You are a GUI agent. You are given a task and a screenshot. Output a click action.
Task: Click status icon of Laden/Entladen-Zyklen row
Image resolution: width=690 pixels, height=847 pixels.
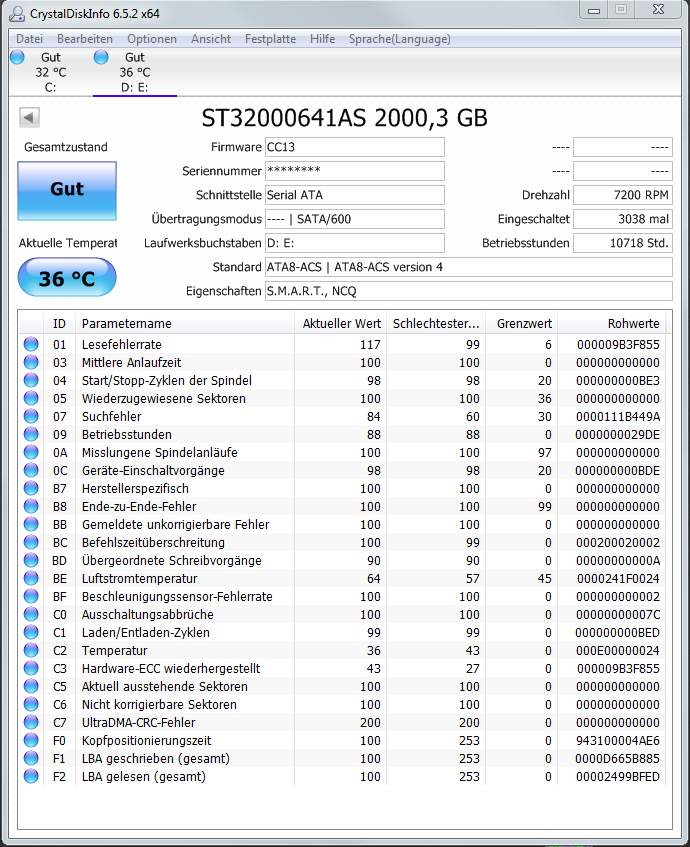click(31, 632)
